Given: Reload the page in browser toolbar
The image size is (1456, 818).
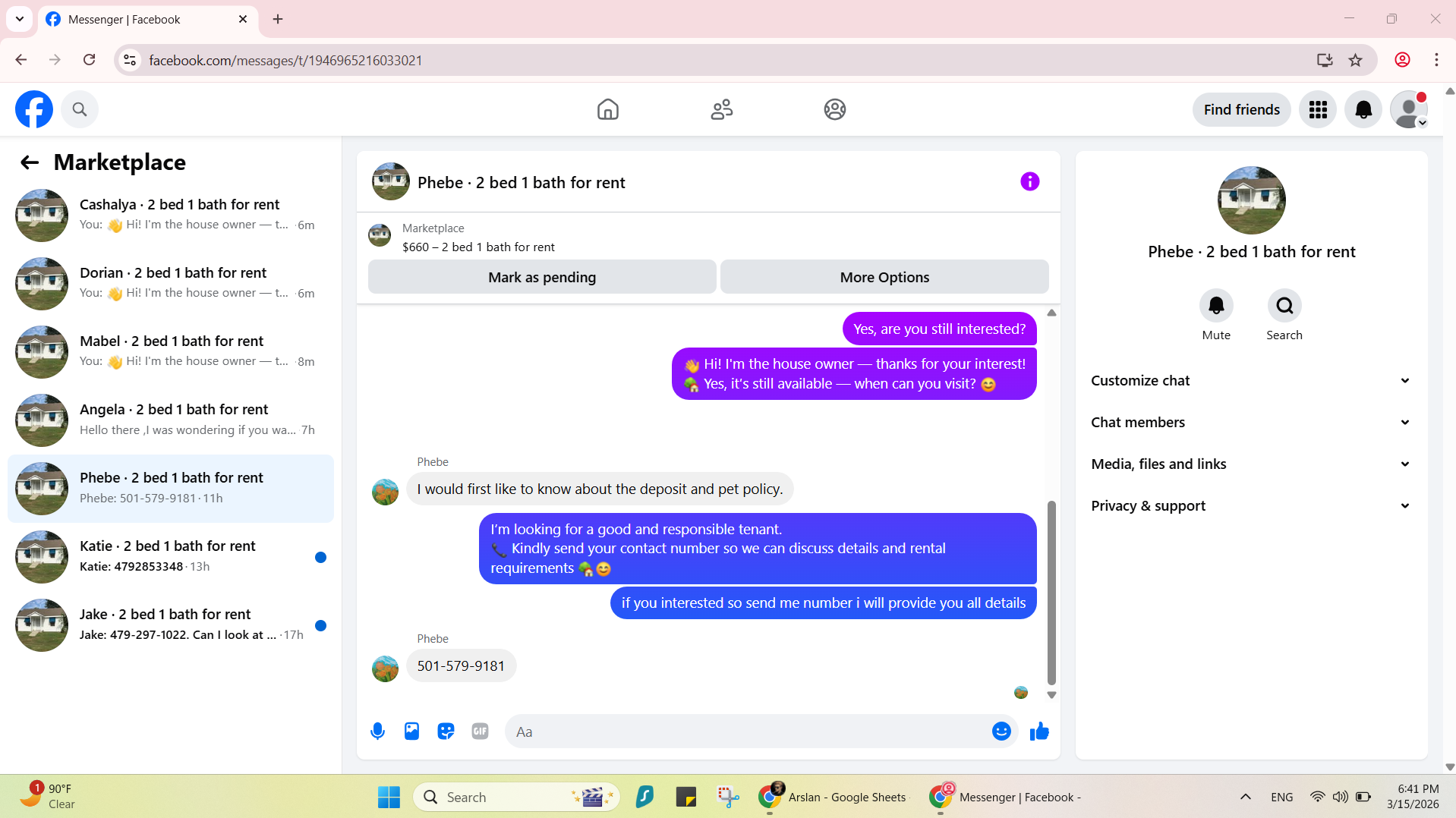Looking at the screenshot, I should click(x=89, y=60).
